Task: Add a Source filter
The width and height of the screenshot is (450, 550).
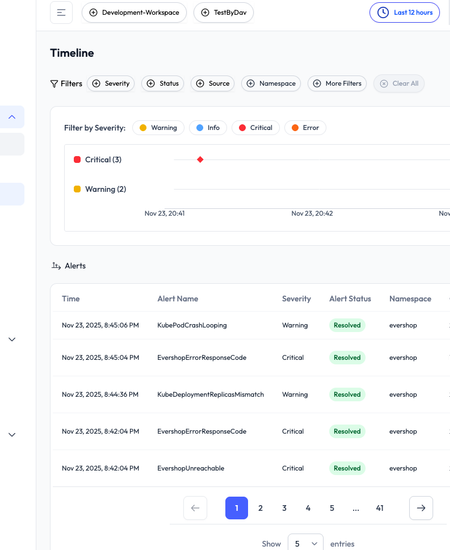Action: [213, 83]
